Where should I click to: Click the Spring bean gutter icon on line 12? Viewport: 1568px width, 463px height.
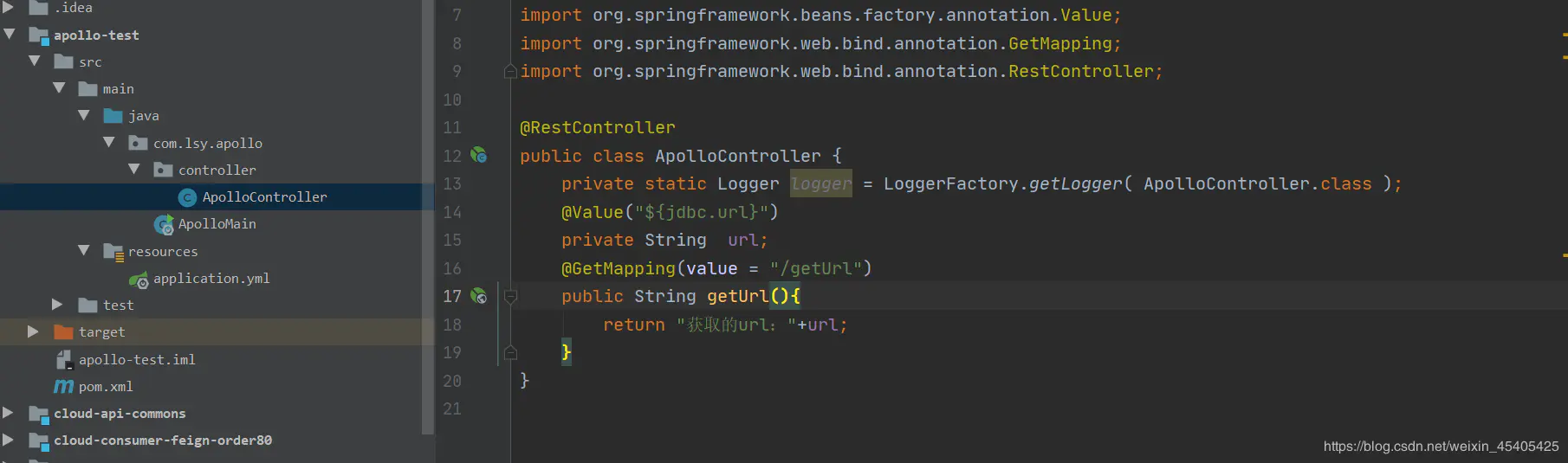coord(478,156)
